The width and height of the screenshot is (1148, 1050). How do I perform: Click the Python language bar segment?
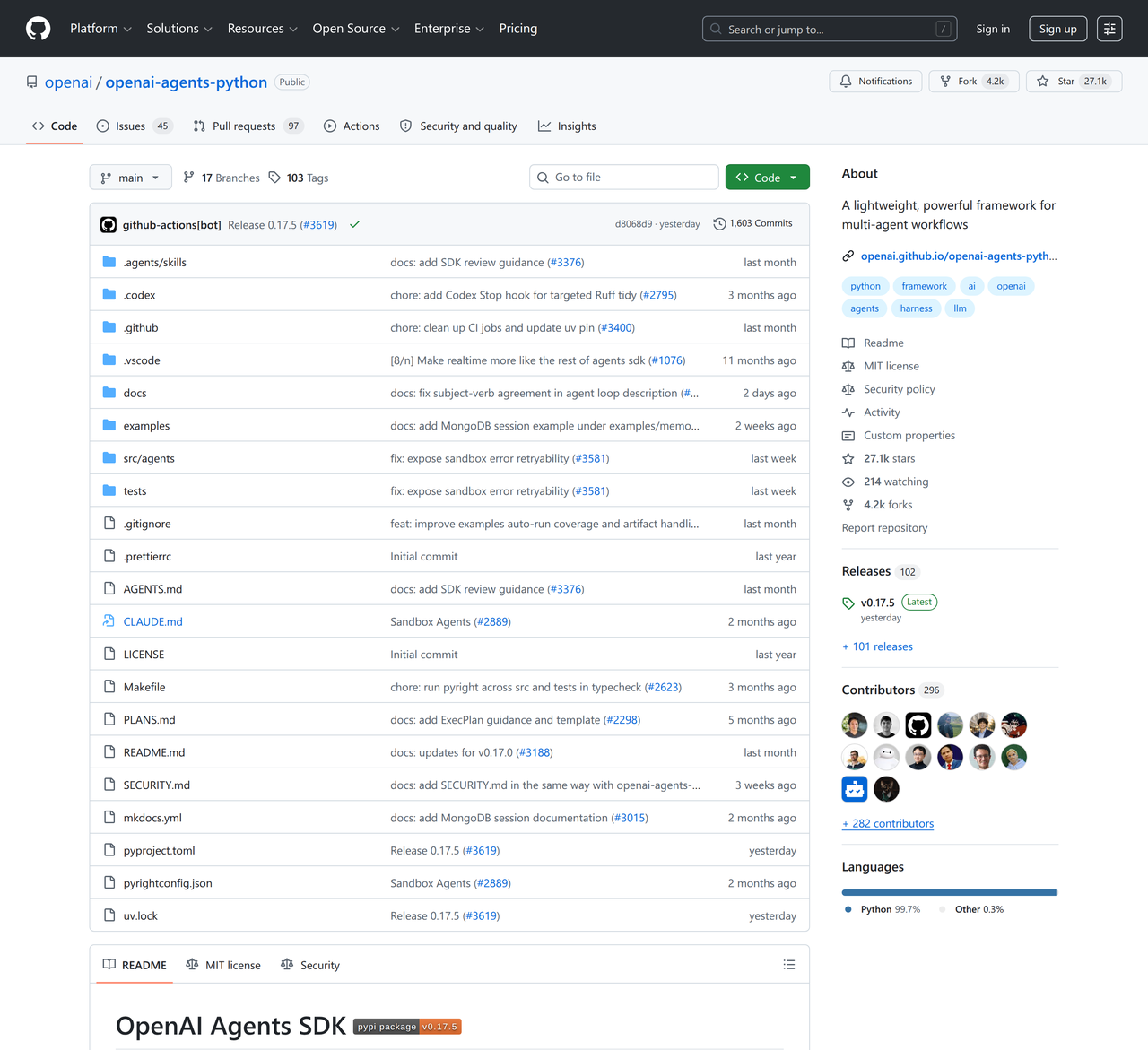click(948, 892)
